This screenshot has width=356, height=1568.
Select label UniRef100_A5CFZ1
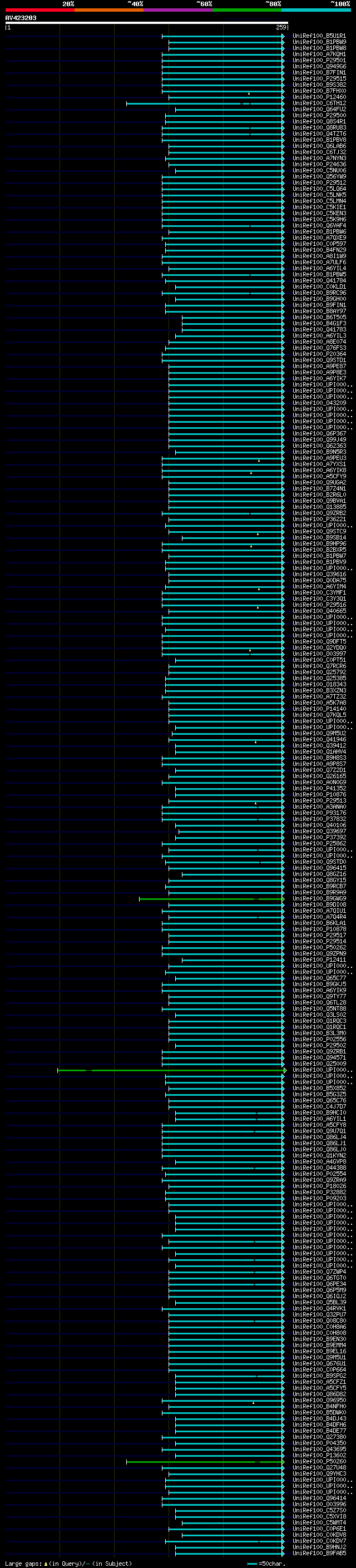[319, 1382]
